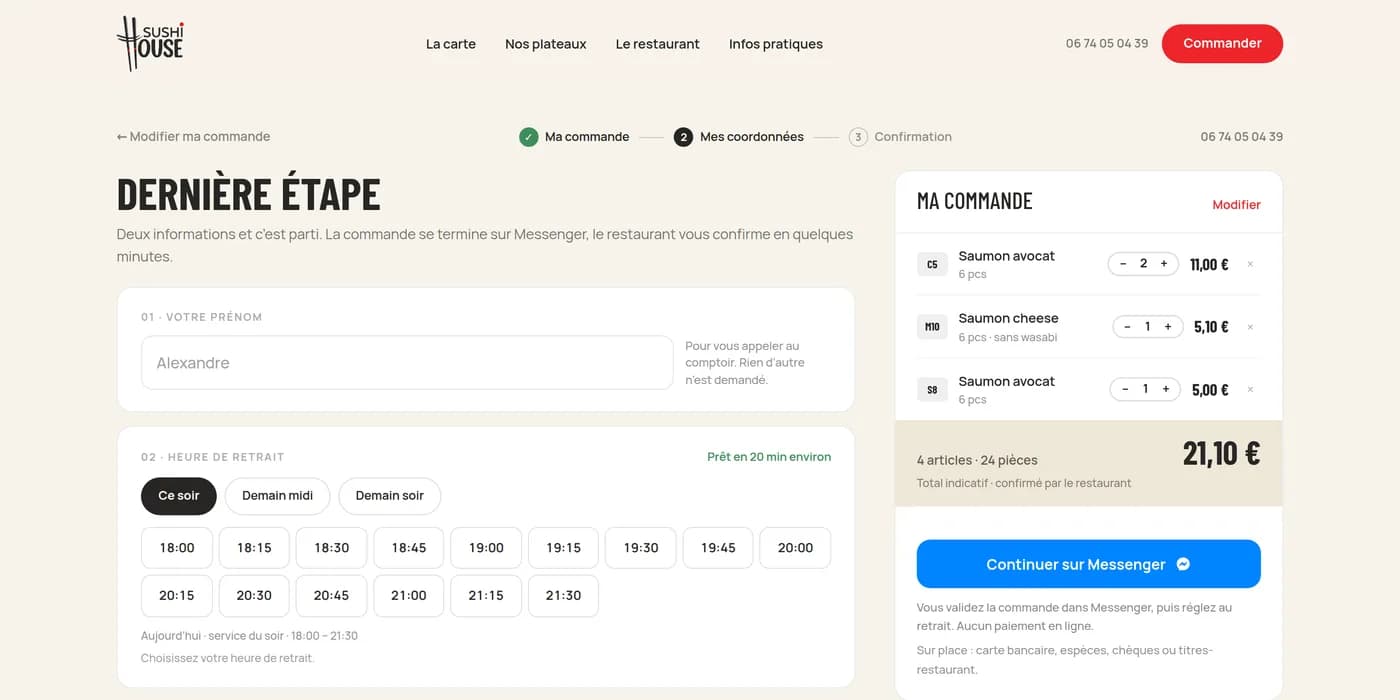Open La carte menu item
This screenshot has width=1400, height=700.
coord(451,44)
